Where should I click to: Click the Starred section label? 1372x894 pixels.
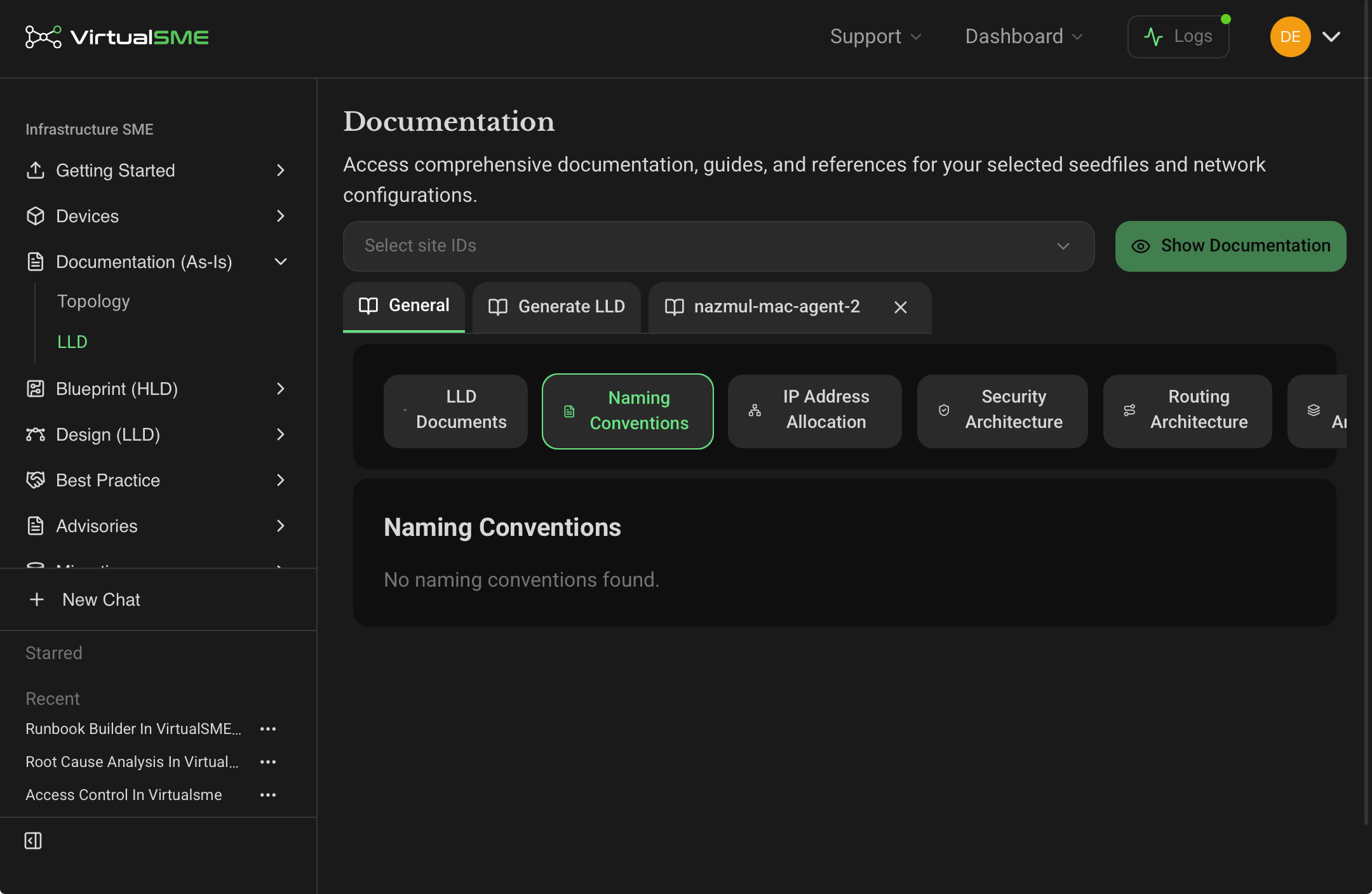pyautogui.click(x=54, y=653)
